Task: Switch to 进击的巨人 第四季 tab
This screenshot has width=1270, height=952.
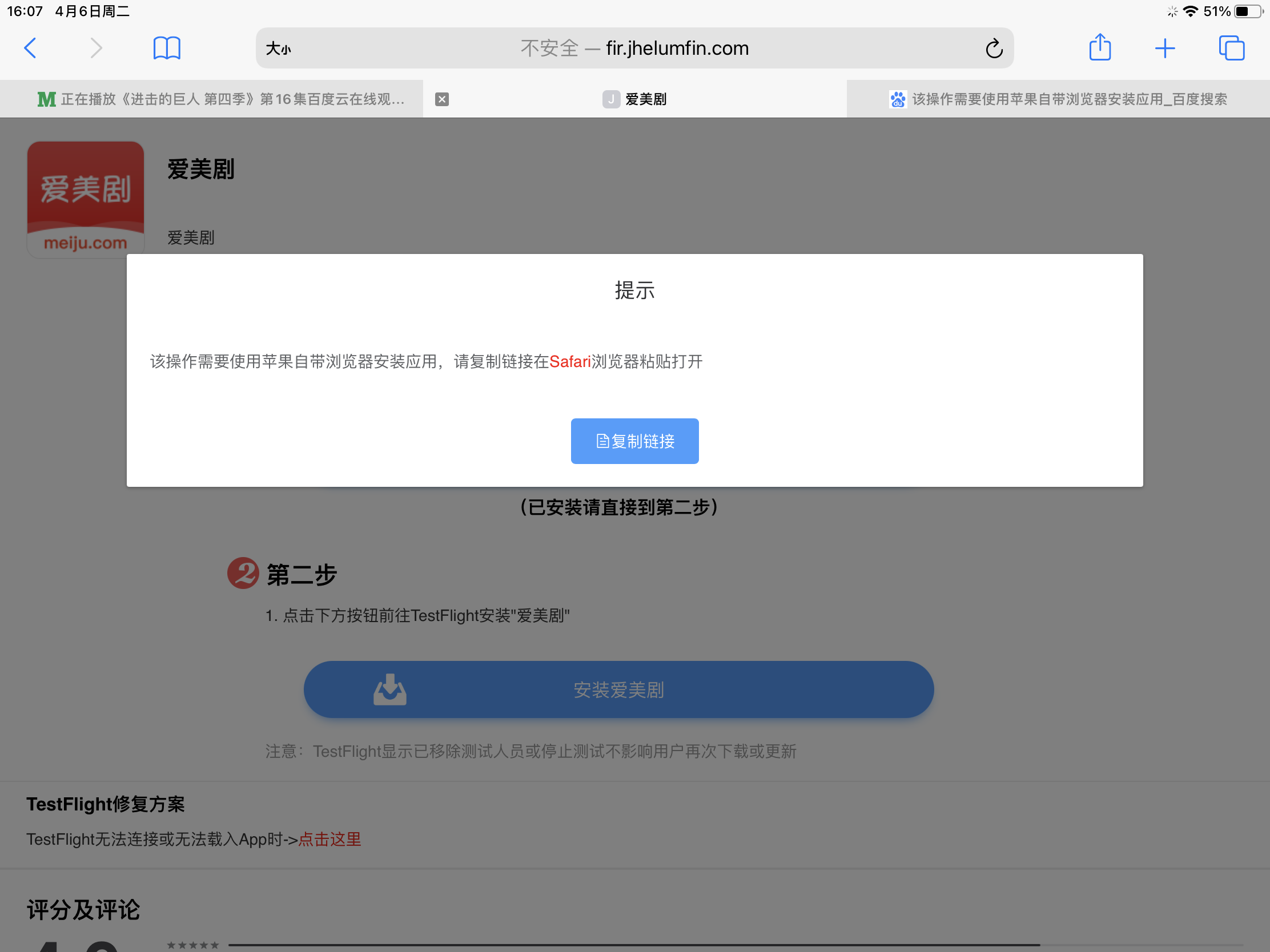Action: [x=221, y=99]
